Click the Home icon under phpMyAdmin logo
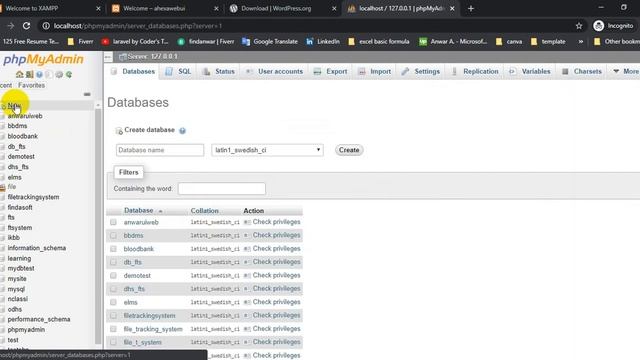 pyautogui.click(x=19, y=74)
